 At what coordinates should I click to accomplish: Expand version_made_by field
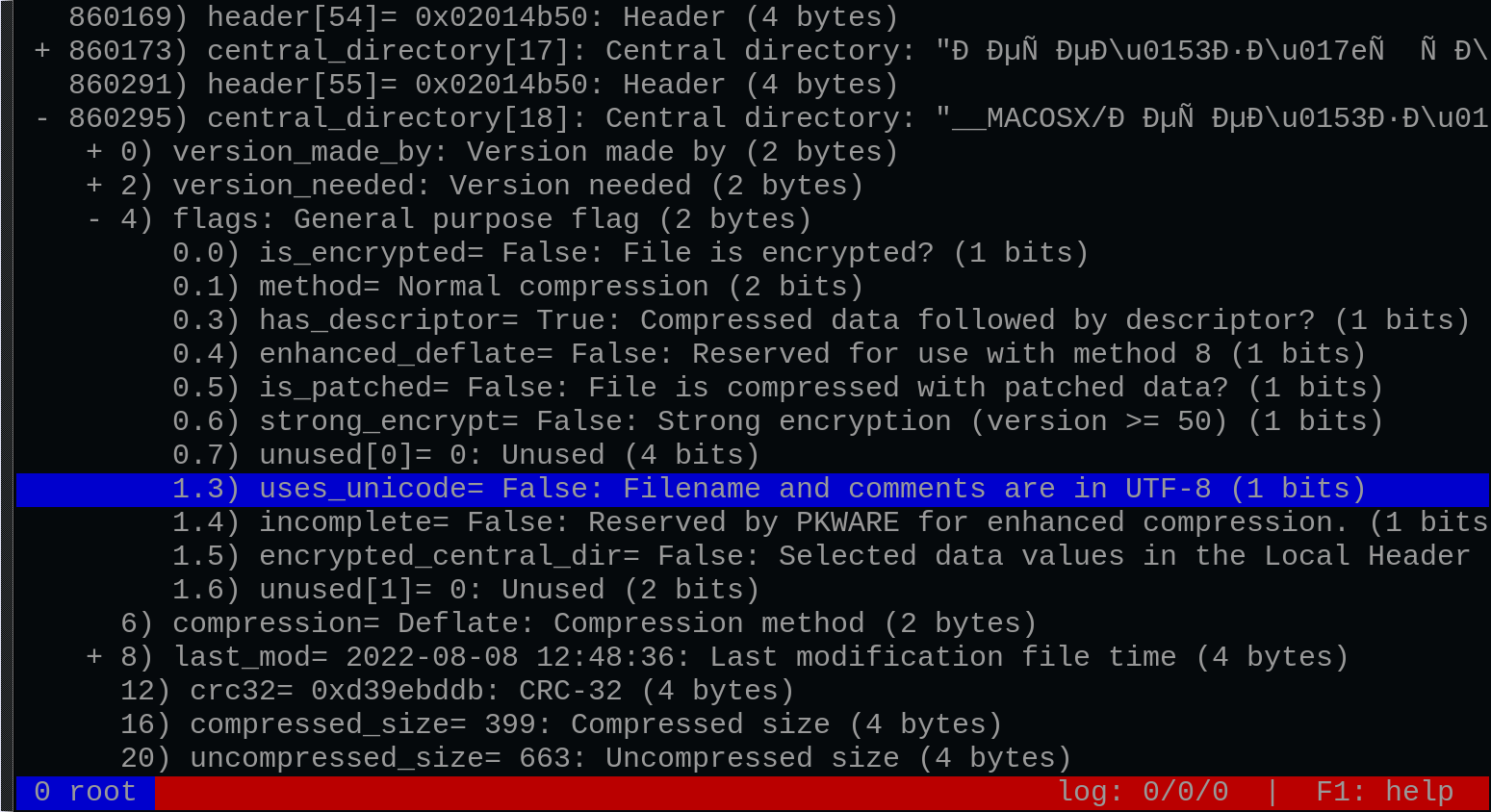tap(93, 152)
